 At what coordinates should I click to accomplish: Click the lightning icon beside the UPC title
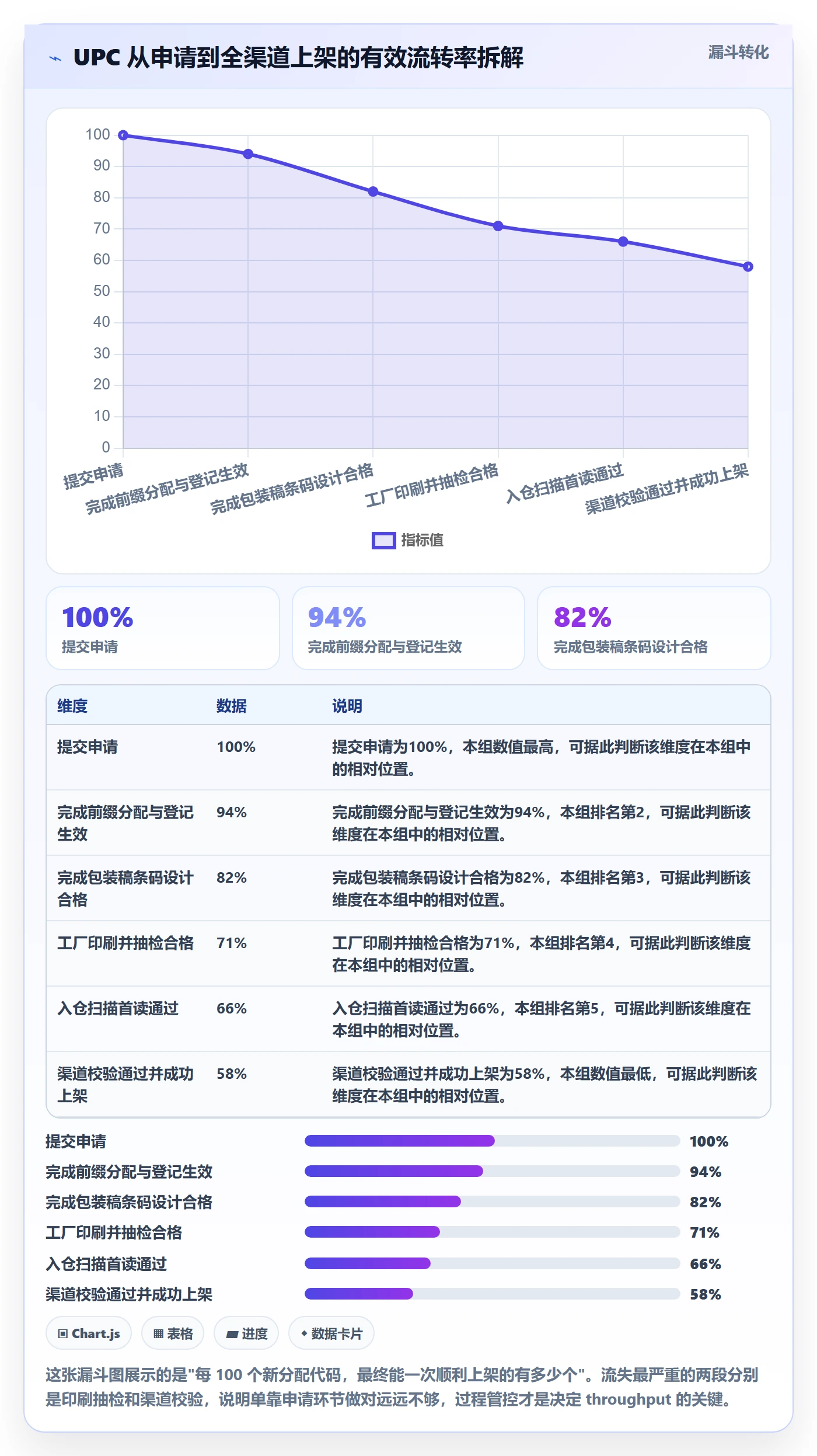pos(55,58)
